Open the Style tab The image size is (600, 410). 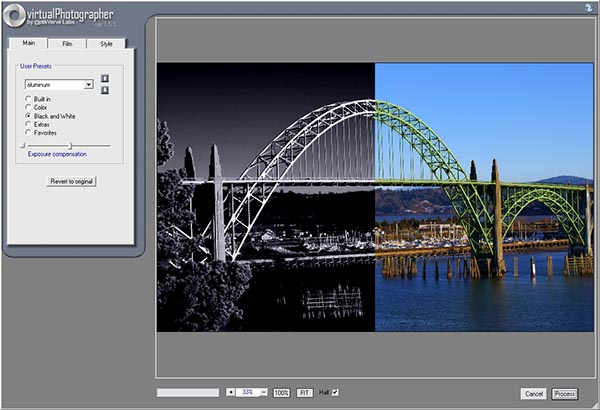pyautogui.click(x=106, y=44)
